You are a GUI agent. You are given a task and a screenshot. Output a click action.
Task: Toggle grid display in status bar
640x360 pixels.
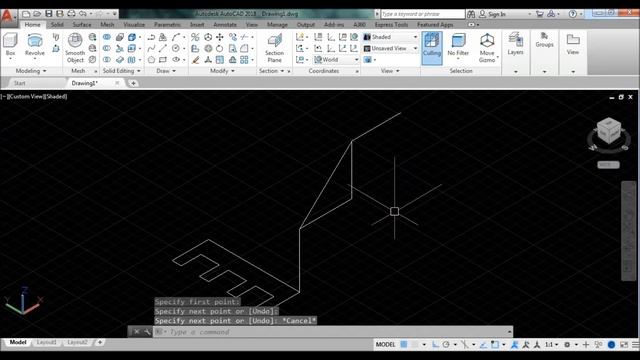pyautogui.click(x=404, y=345)
